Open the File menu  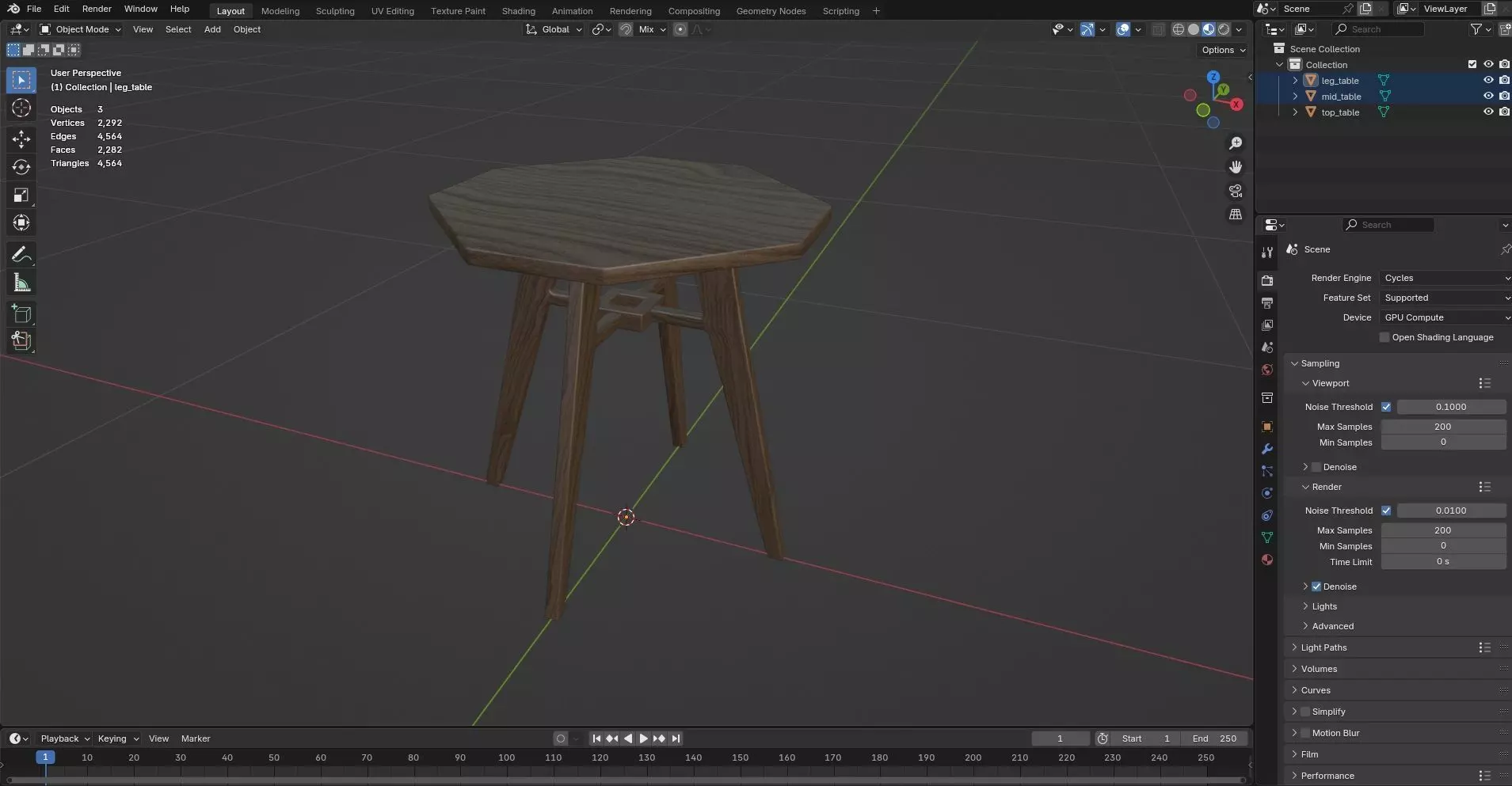click(x=34, y=9)
